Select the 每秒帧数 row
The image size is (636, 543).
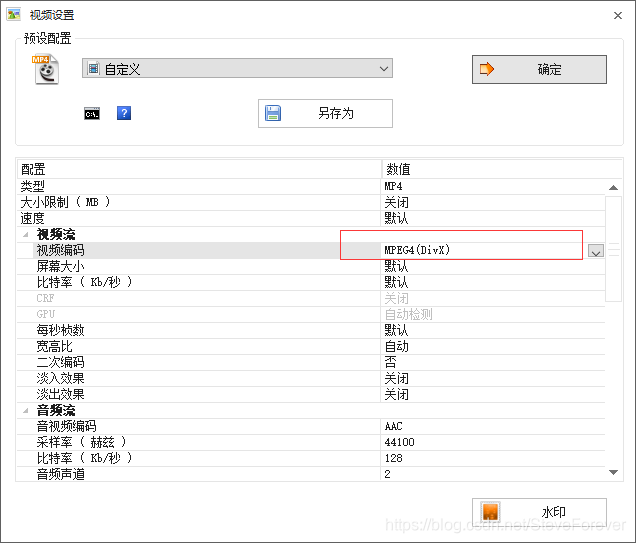click(x=311, y=331)
